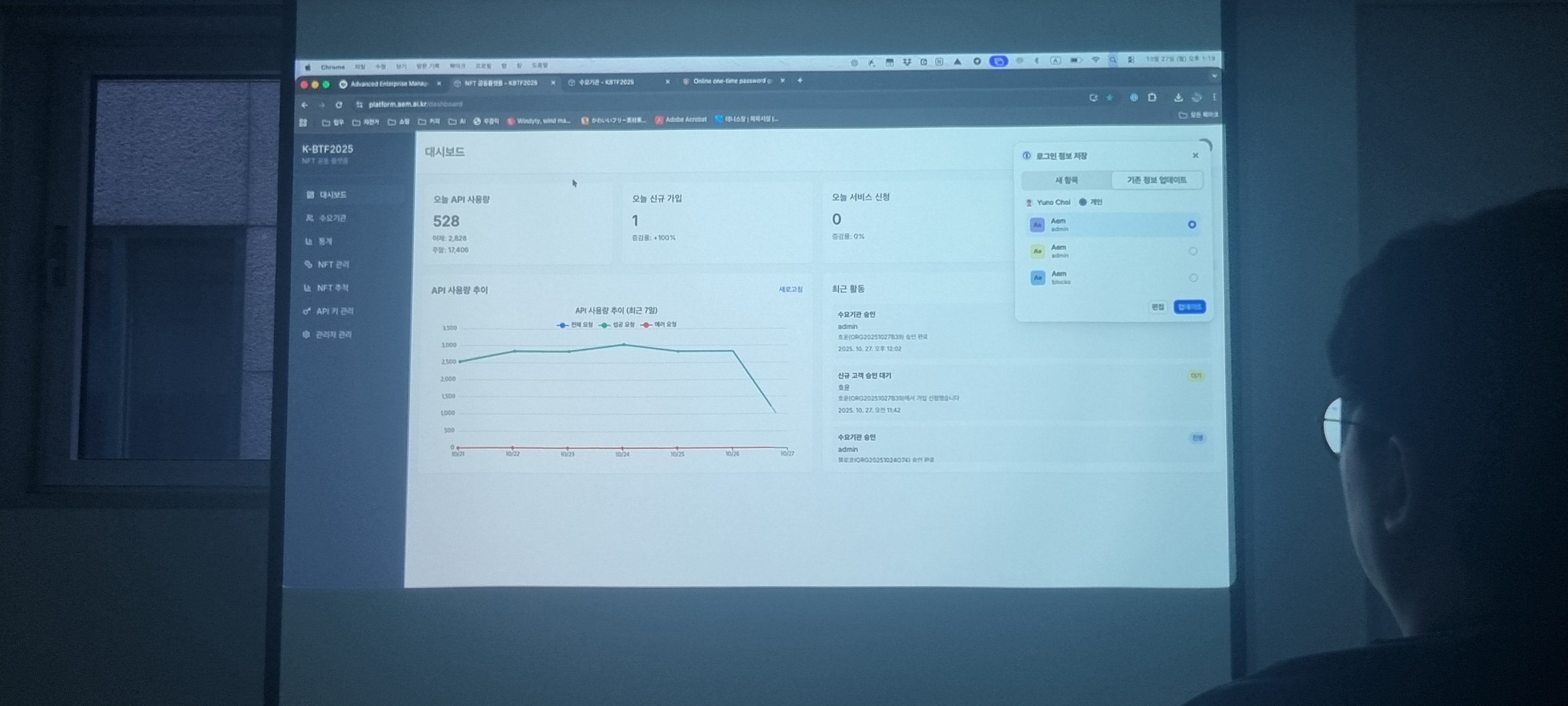Screen dimensions: 1568x706
Task: Reload the page with refresh icon
Action: click(339, 105)
